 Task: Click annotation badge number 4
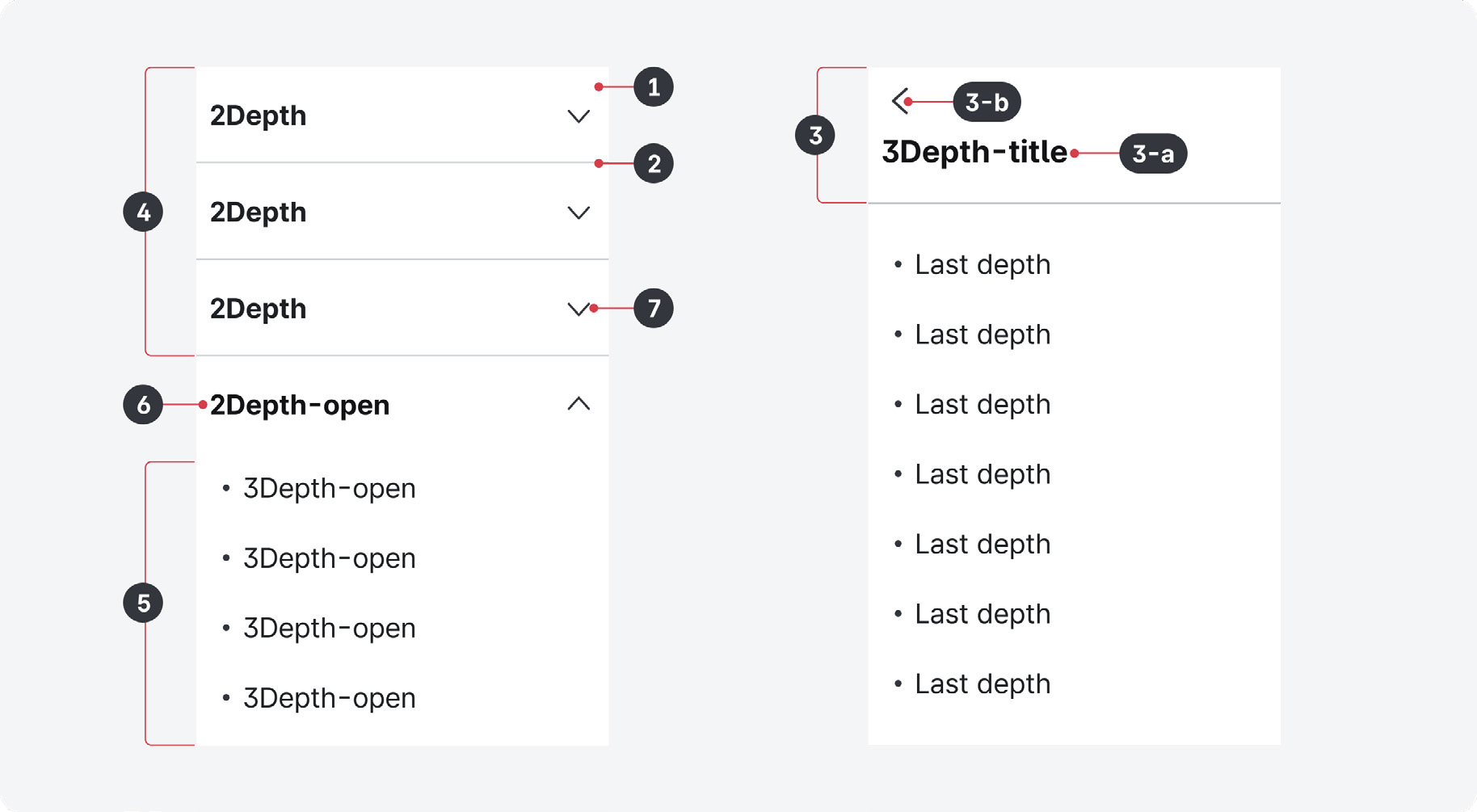(x=143, y=212)
